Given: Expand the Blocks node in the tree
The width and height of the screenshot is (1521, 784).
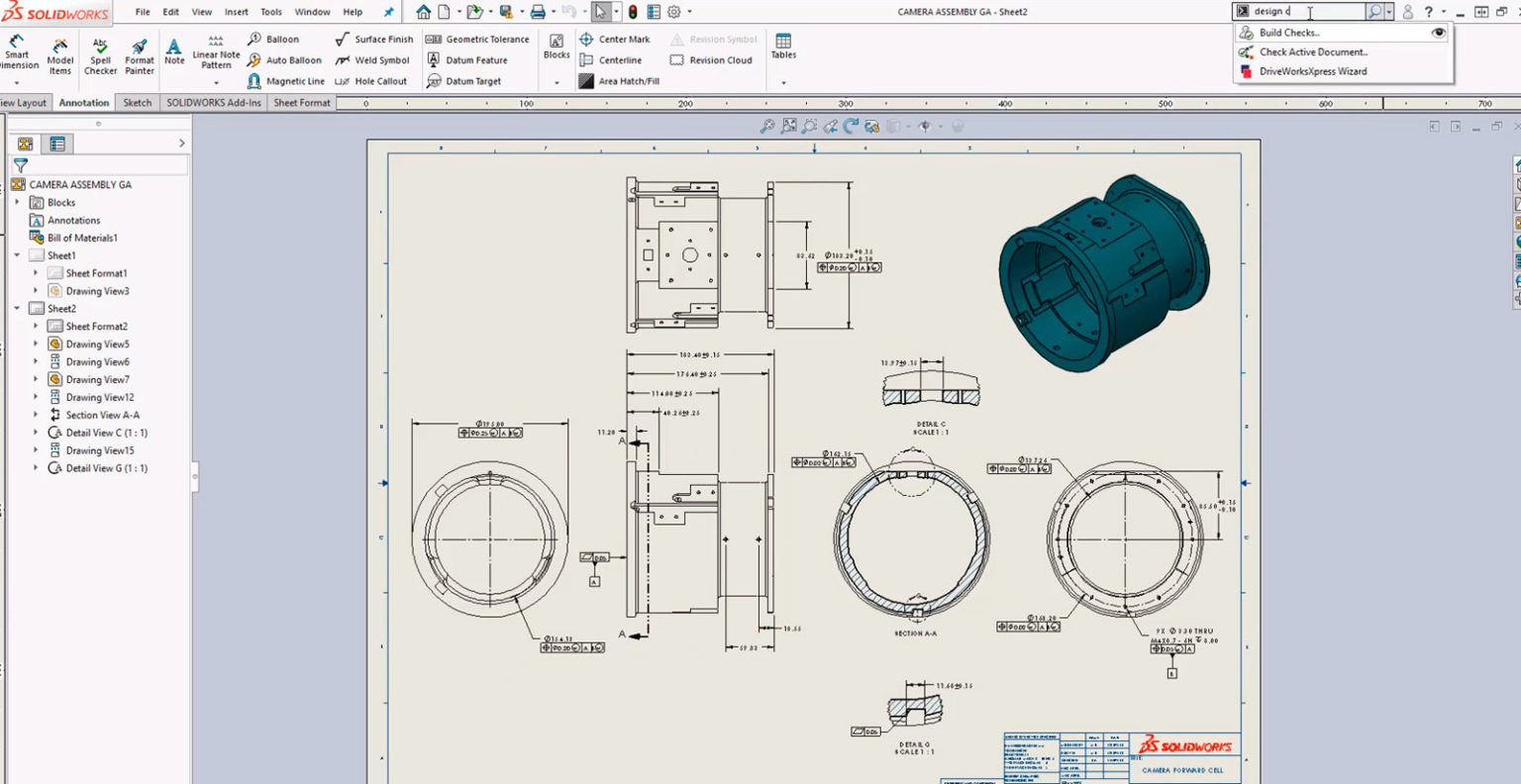Looking at the screenshot, I should [x=17, y=202].
